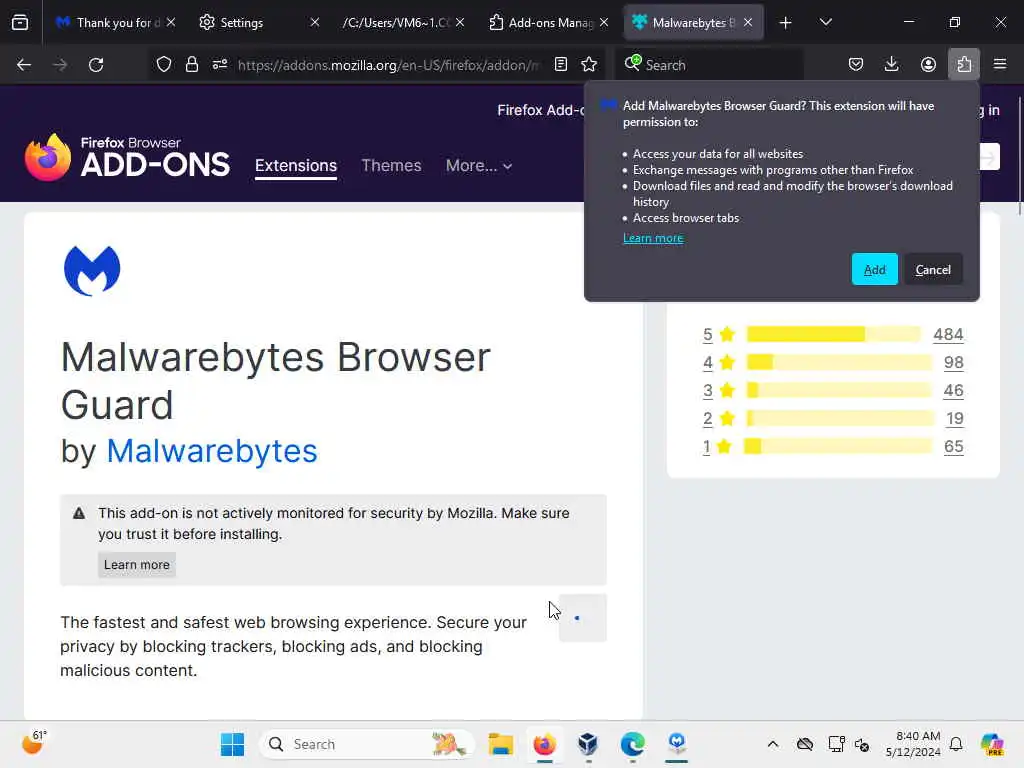The height and width of the screenshot is (768, 1024).
Task: Click the Save to Pocket icon
Action: (x=856, y=65)
